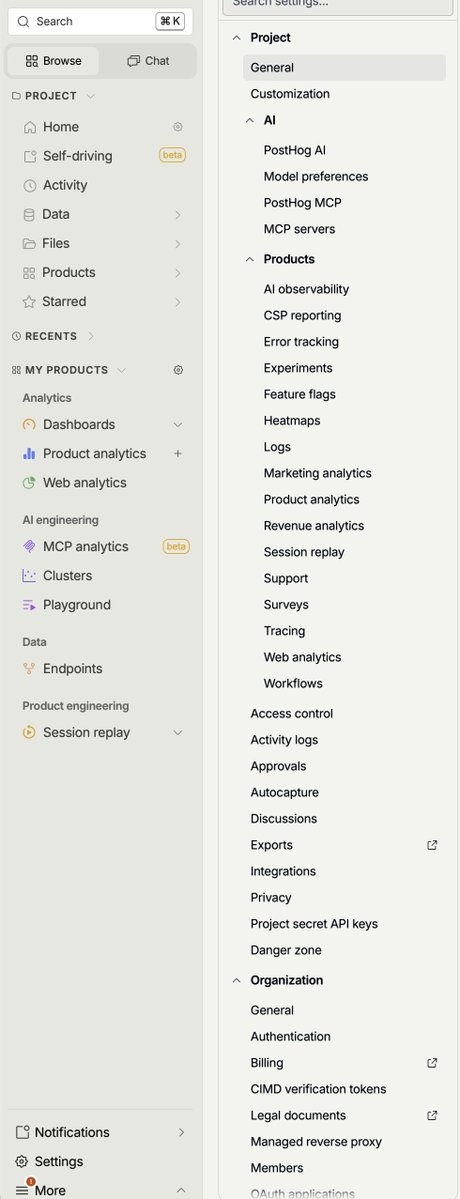Screen dimensions: 460x1199
Task: Select the Web analytics pie icon
Action: (x=29, y=483)
